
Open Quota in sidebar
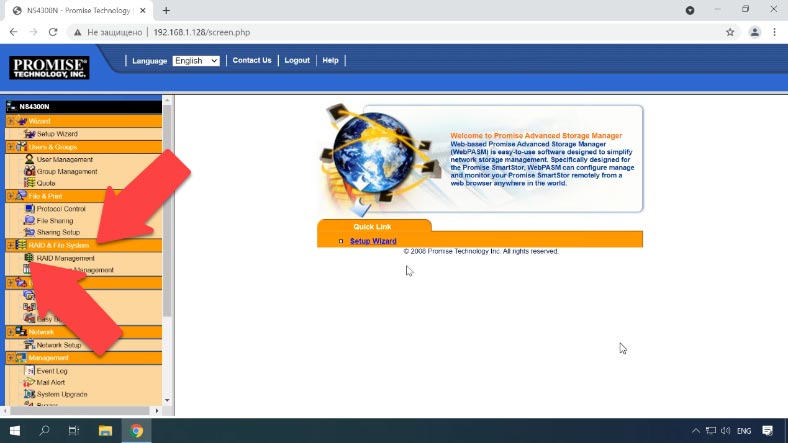pyautogui.click(x=46, y=183)
